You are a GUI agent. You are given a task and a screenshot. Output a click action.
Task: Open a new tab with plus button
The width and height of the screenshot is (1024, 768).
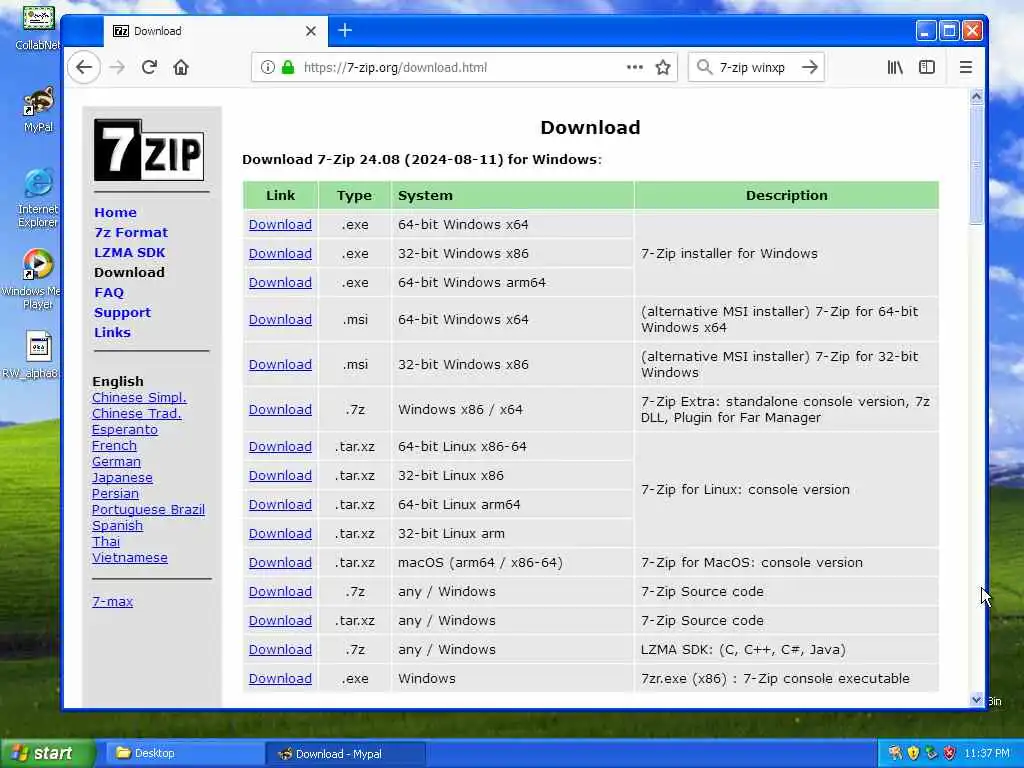(345, 31)
